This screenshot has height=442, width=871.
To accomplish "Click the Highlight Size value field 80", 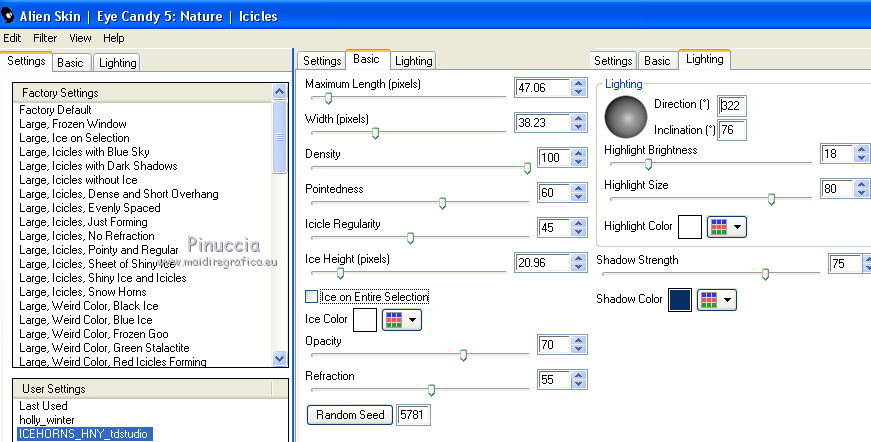I will (x=837, y=189).
